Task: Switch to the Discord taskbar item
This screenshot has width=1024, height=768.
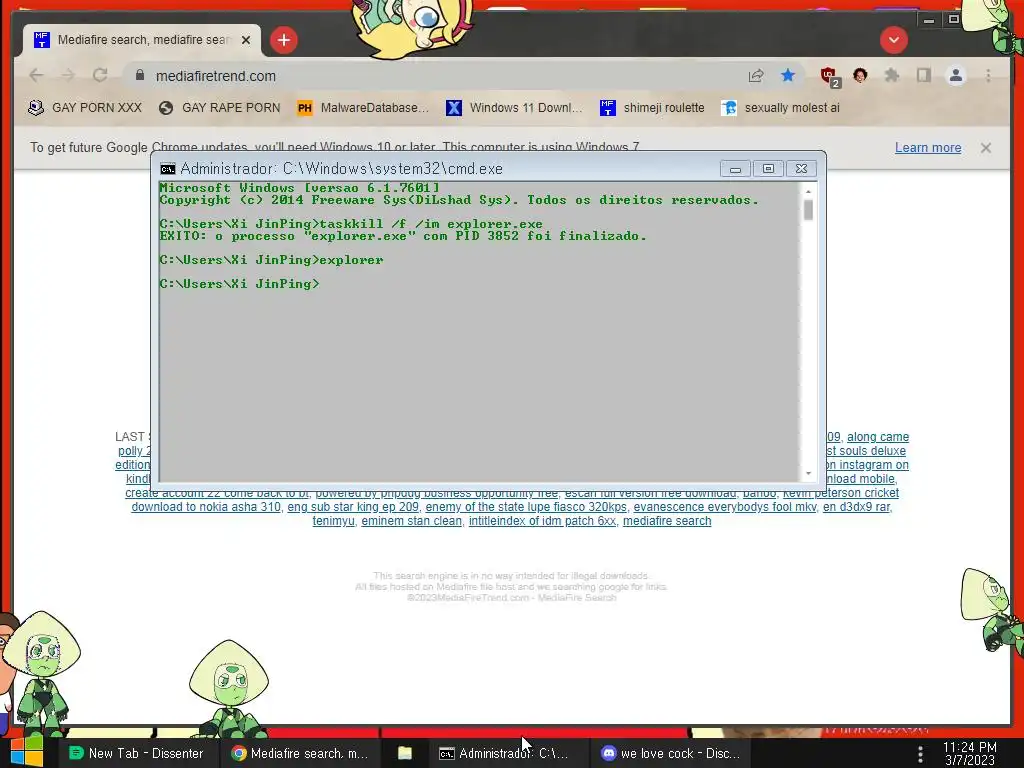Action: tap(671, 754)
